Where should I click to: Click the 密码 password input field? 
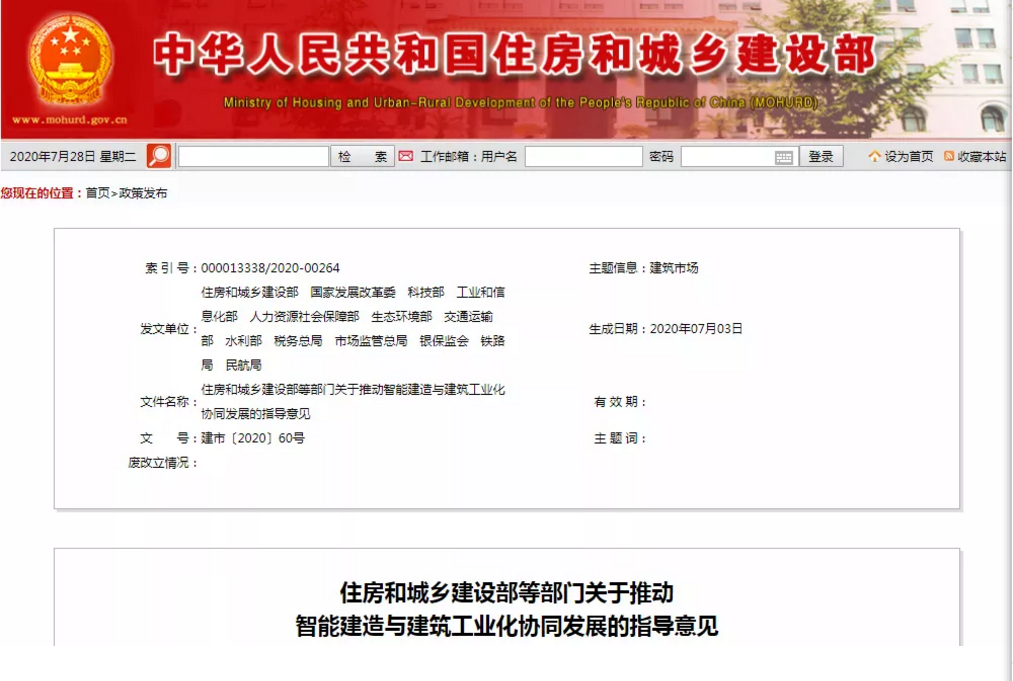[727, 157]
